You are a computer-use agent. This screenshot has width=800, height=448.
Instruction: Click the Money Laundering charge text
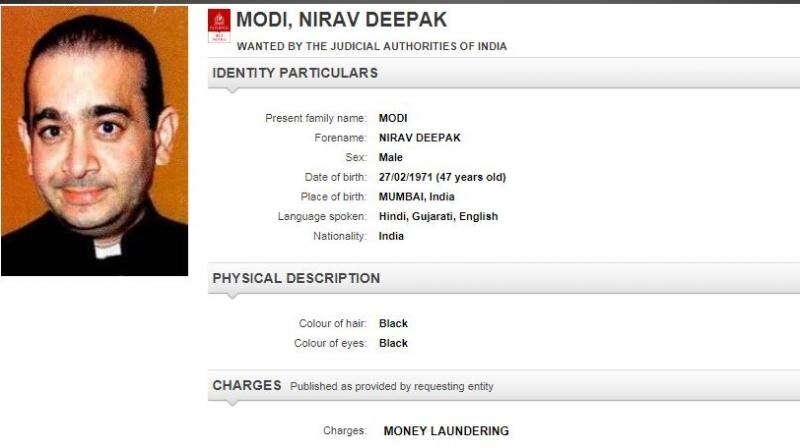[446, 431]
